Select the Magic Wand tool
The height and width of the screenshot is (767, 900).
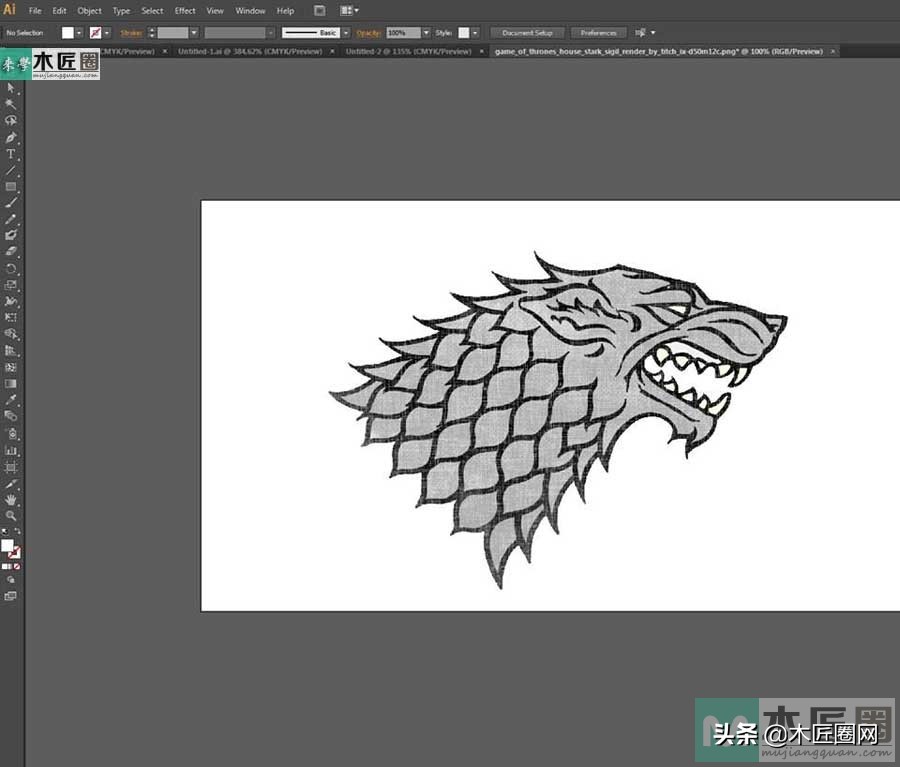tap(10, 104)
